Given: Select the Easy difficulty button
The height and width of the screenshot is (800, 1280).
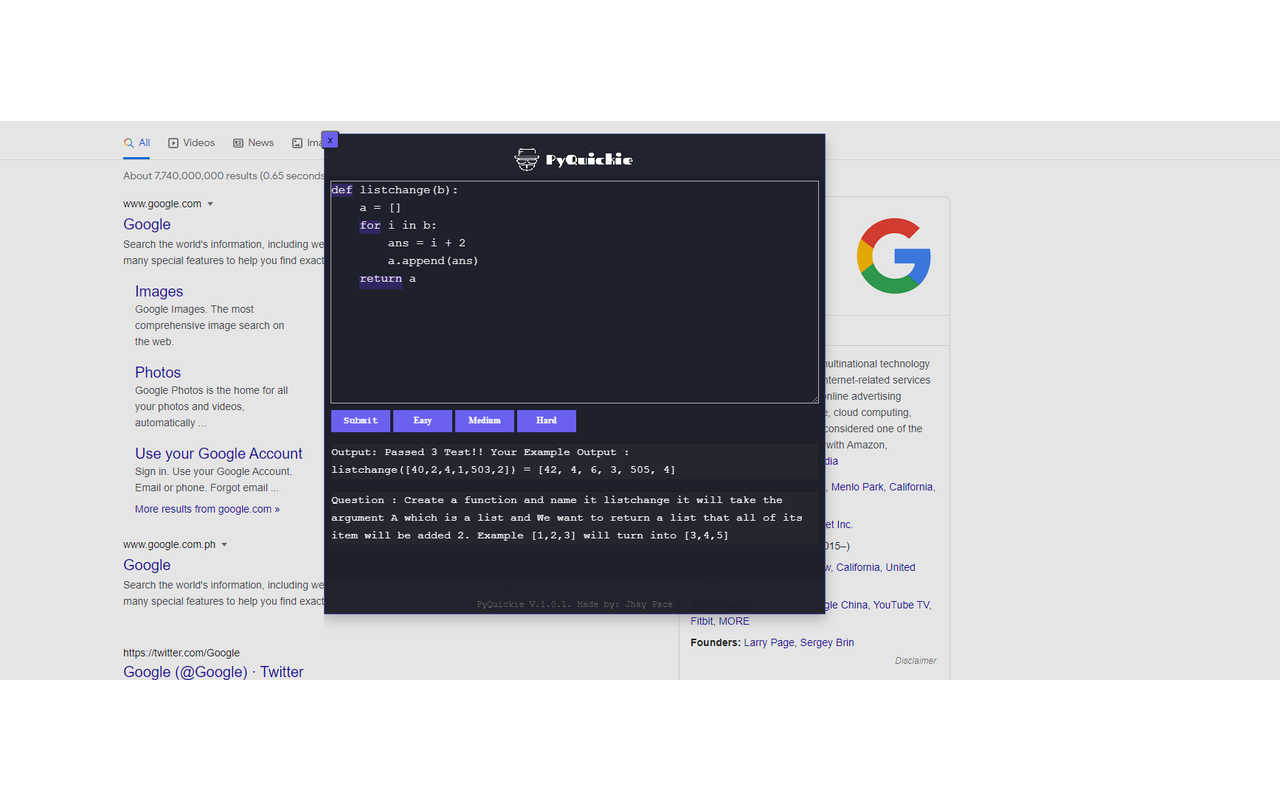Looking at the screenshot, I should [422, 420].
